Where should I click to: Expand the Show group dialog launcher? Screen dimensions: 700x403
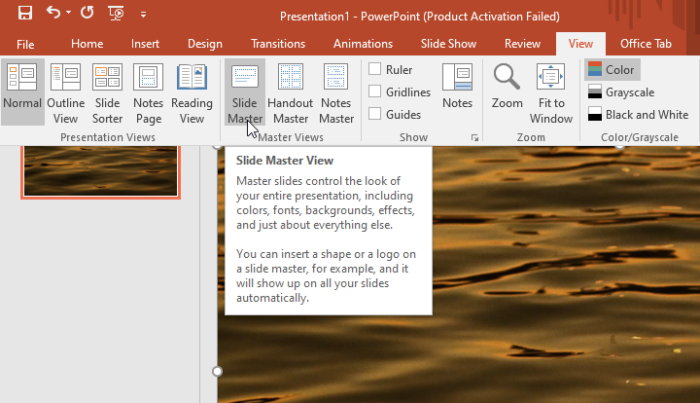(x=474, y=137)
